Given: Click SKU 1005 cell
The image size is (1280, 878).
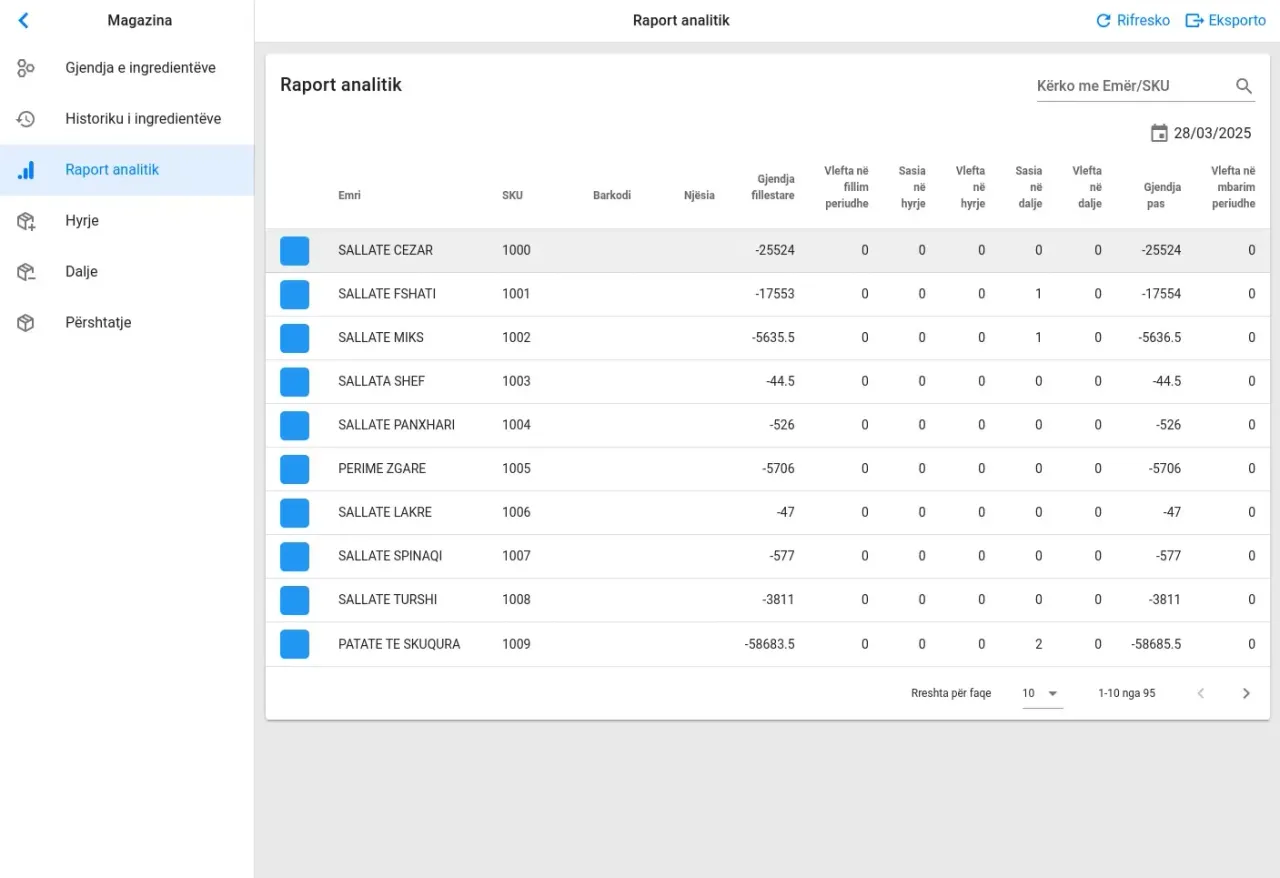Looking at the screenshot, I should click(516, 469).
